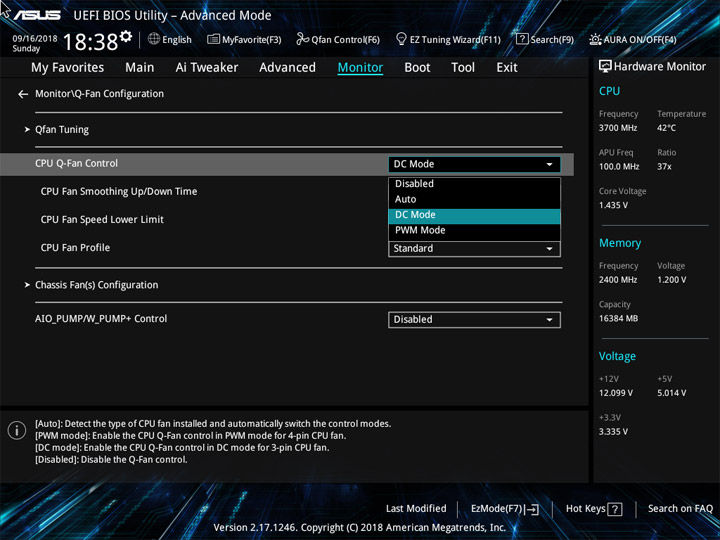Start EZ Tuning Wizard(F11) bulb icon
The width and height of the screenshot is (720, 540).
pyautogui.click(x=401, y=39)
